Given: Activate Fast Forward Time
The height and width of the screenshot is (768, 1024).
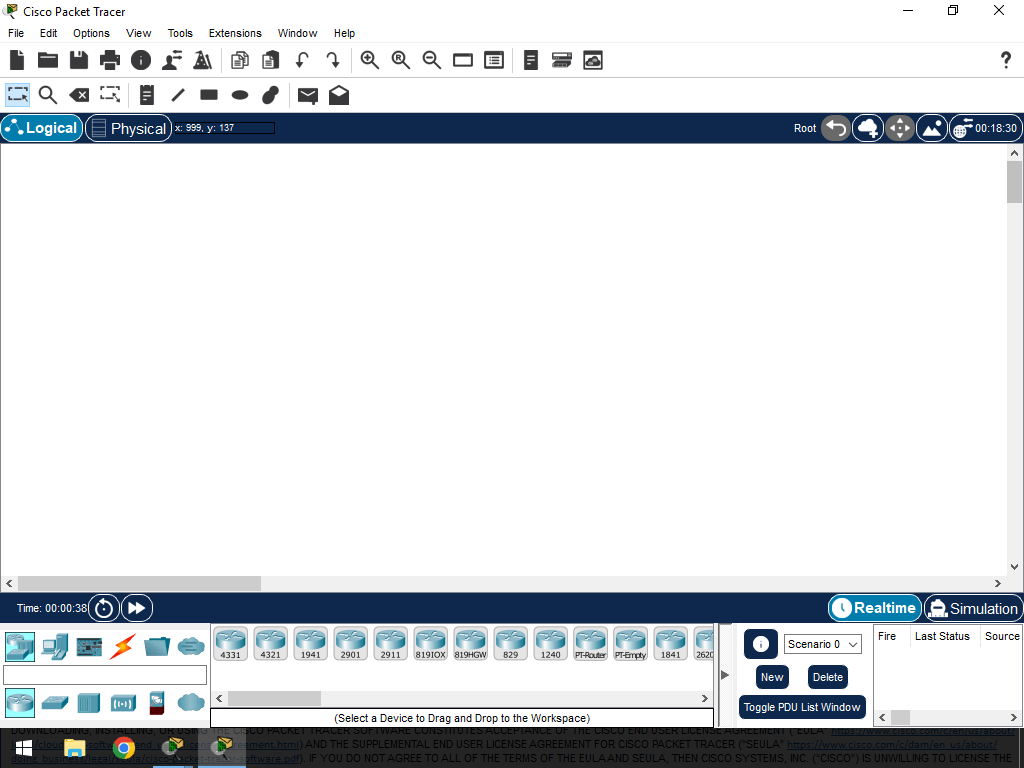Looking at the screenshot, I should 136,607.
